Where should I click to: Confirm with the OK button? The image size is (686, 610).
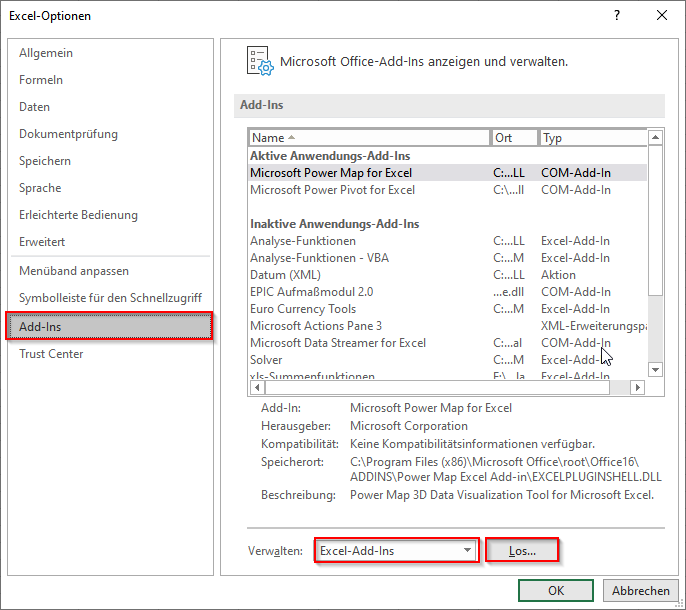(556, 591)
